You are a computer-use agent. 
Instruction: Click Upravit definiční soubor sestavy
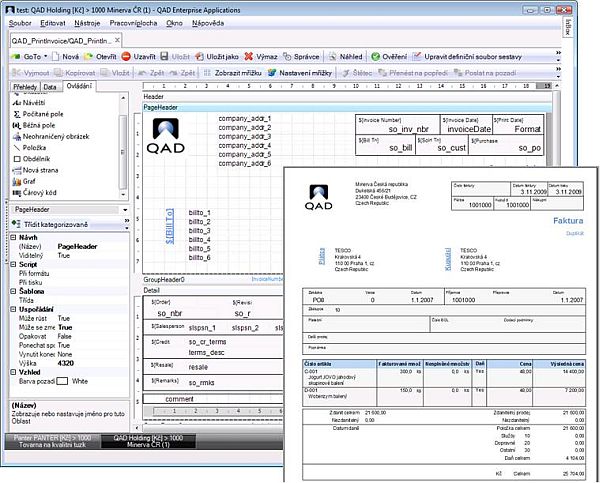tap(467, 57)
